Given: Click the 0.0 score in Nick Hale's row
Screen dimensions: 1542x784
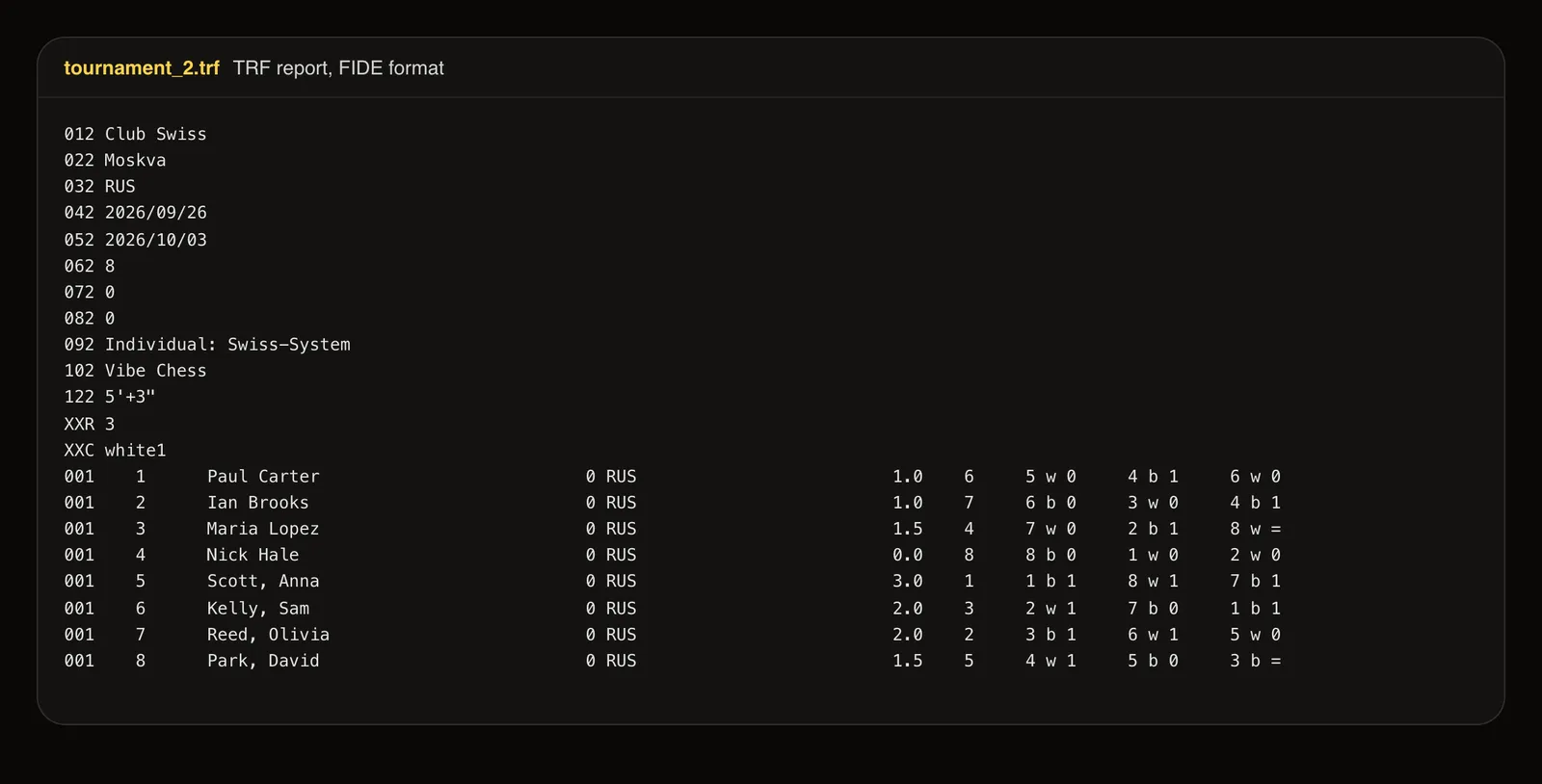Looking at the screenshot, I should 908,554.
